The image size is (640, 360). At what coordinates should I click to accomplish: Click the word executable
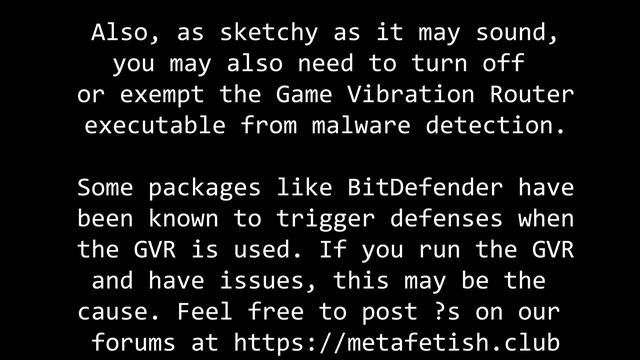click(x=155, y=125)
